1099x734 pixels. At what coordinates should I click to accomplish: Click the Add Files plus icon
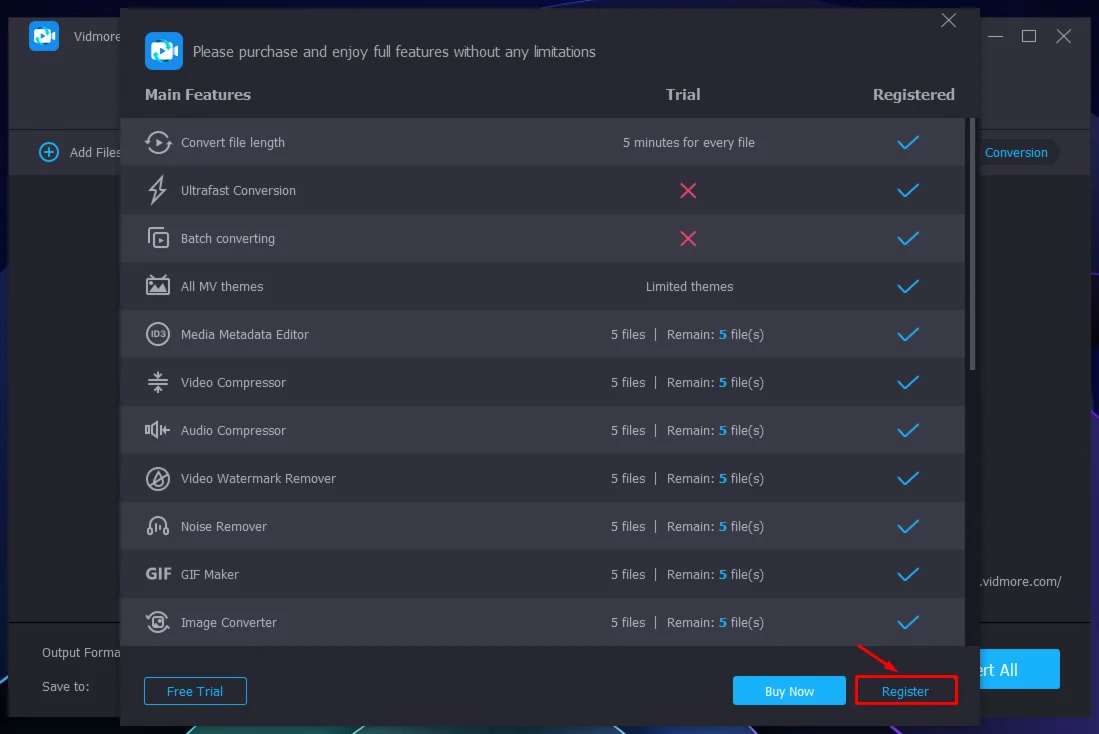pos(49,152)
